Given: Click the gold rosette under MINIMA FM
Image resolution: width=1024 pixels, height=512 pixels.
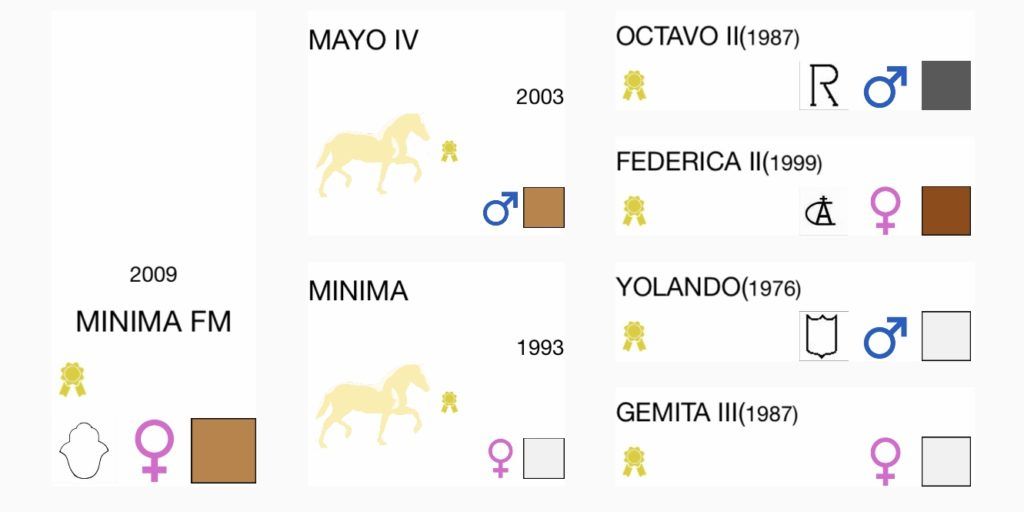Looking at the screenshot, I should click(x=72, y=379).
